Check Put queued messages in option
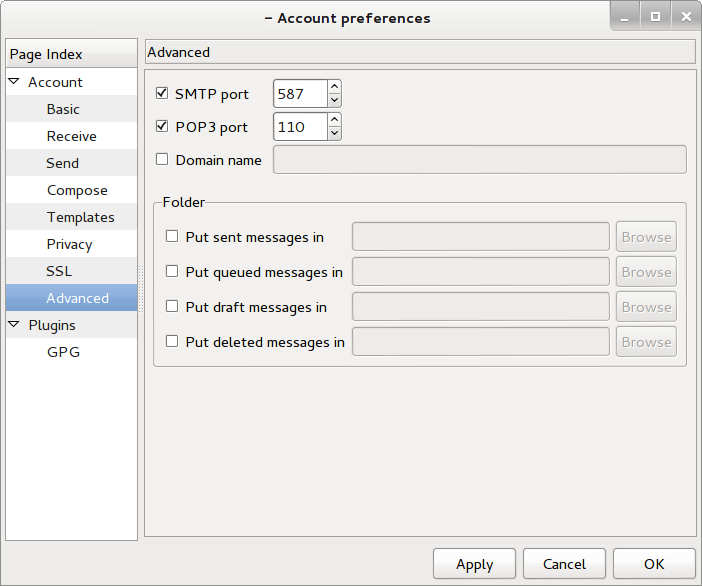Screen dimensions: 702x586 [x=172, y=271]
